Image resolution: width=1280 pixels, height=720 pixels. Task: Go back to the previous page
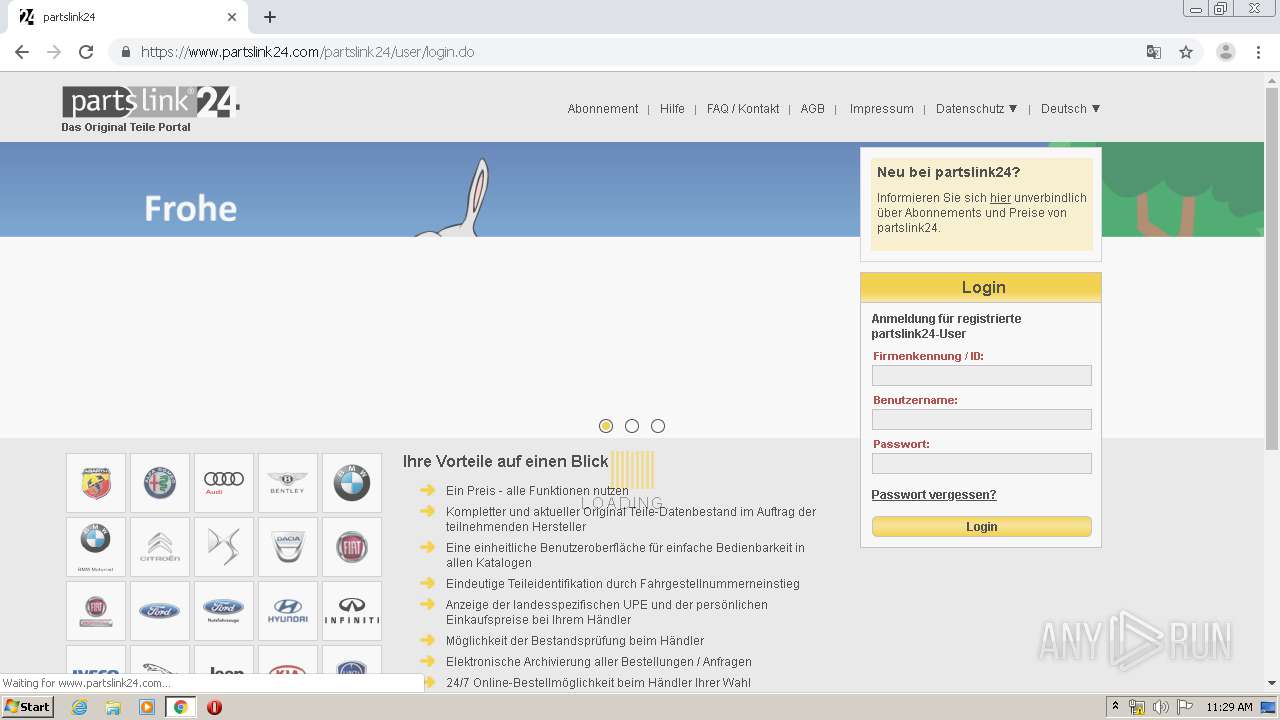pyautogui.click(x=22, y=52)
